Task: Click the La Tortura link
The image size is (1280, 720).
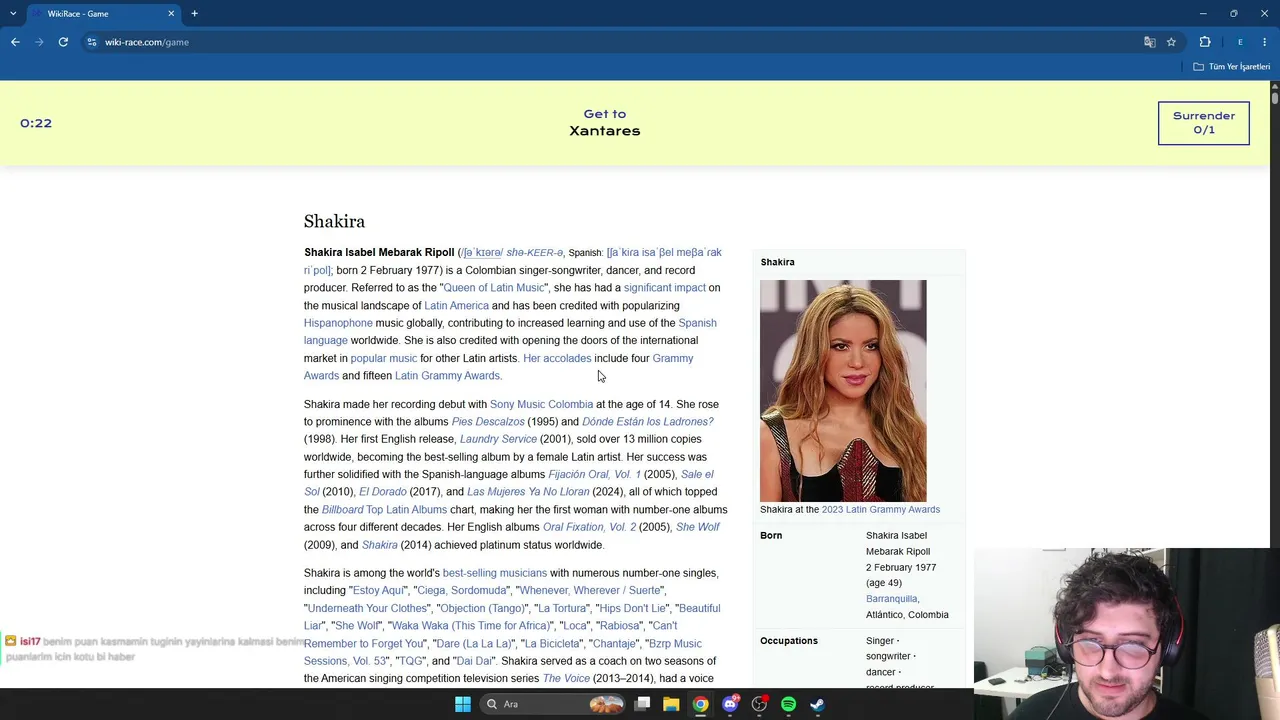Action: coord(563,608)
